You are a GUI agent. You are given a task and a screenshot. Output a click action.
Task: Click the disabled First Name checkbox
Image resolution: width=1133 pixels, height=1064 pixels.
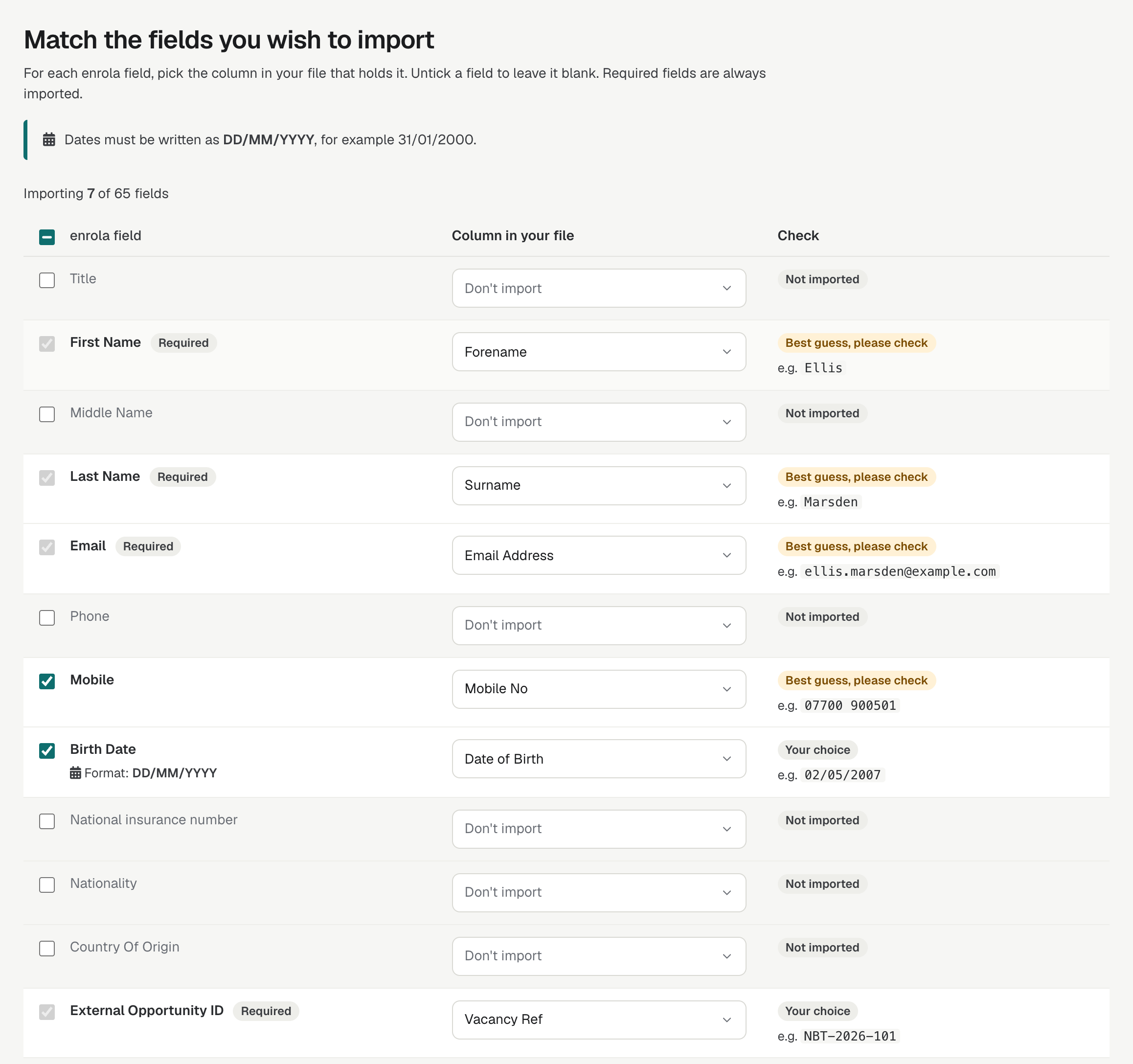(x=47, y=344)
